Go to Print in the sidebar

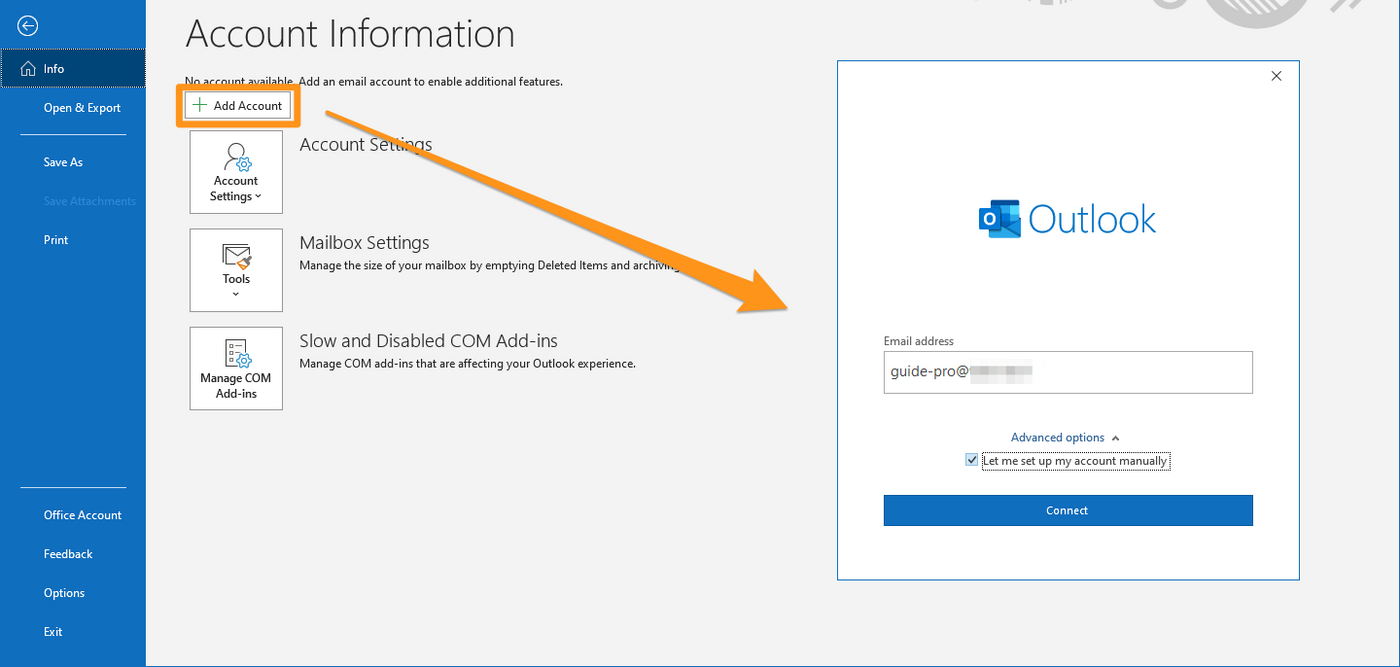coord(56,240)
